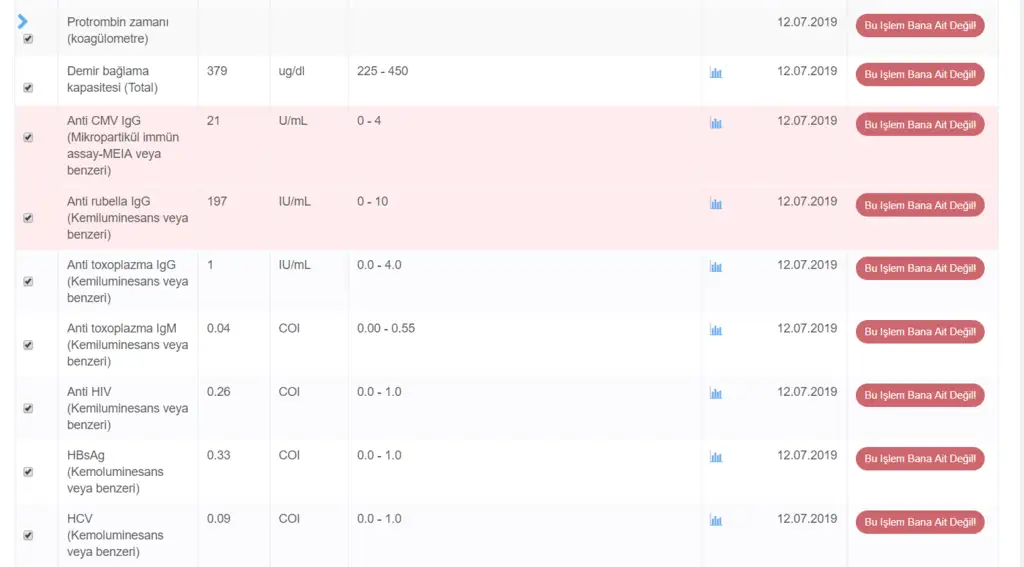This screenshot has height=567, width=1024.
Task: Deselect the Anti HIV row checkbox
Action: click(28, 408)
